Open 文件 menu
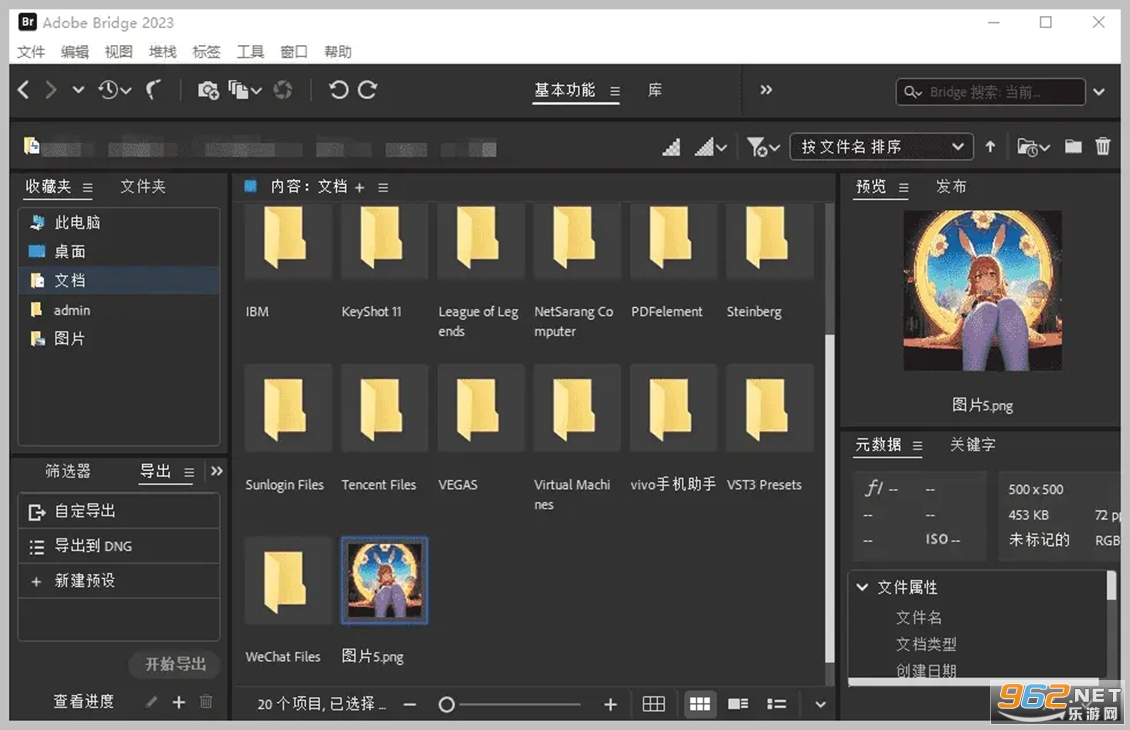The width and height of the screenshot is (1130, 730). pyautogui.click(x=31, y=52)
